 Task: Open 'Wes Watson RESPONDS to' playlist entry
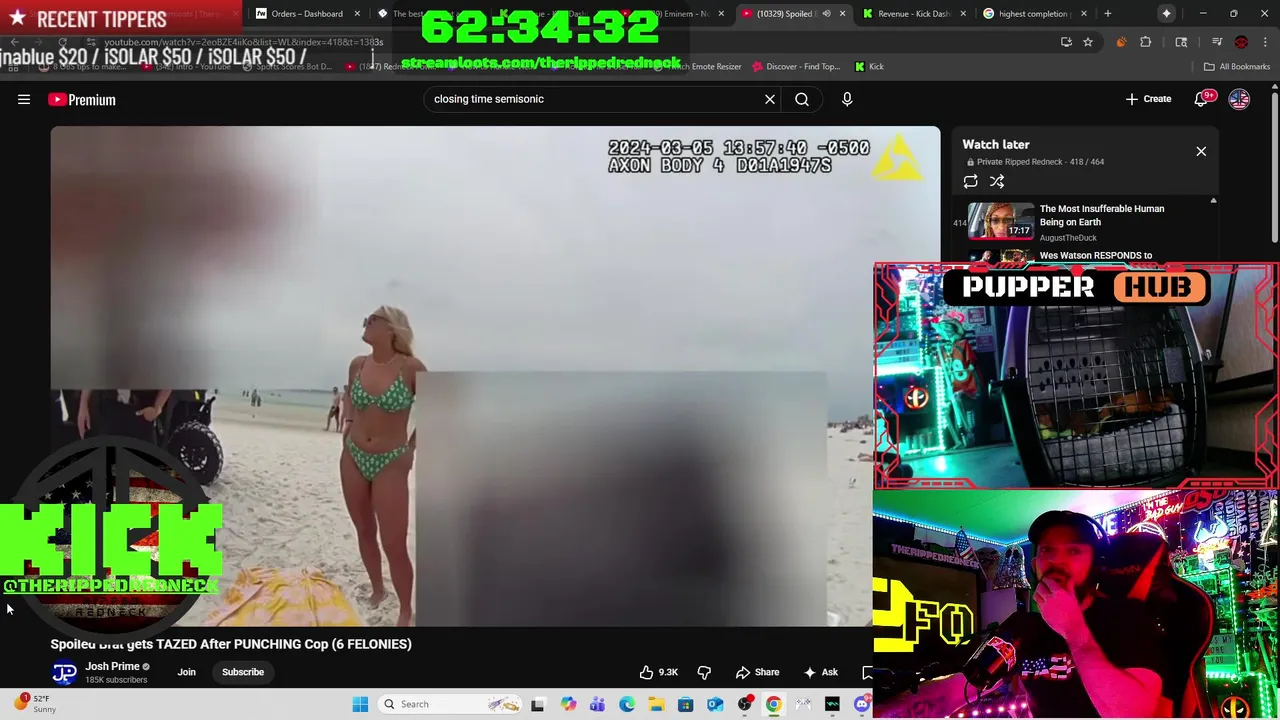[1096, 256]
